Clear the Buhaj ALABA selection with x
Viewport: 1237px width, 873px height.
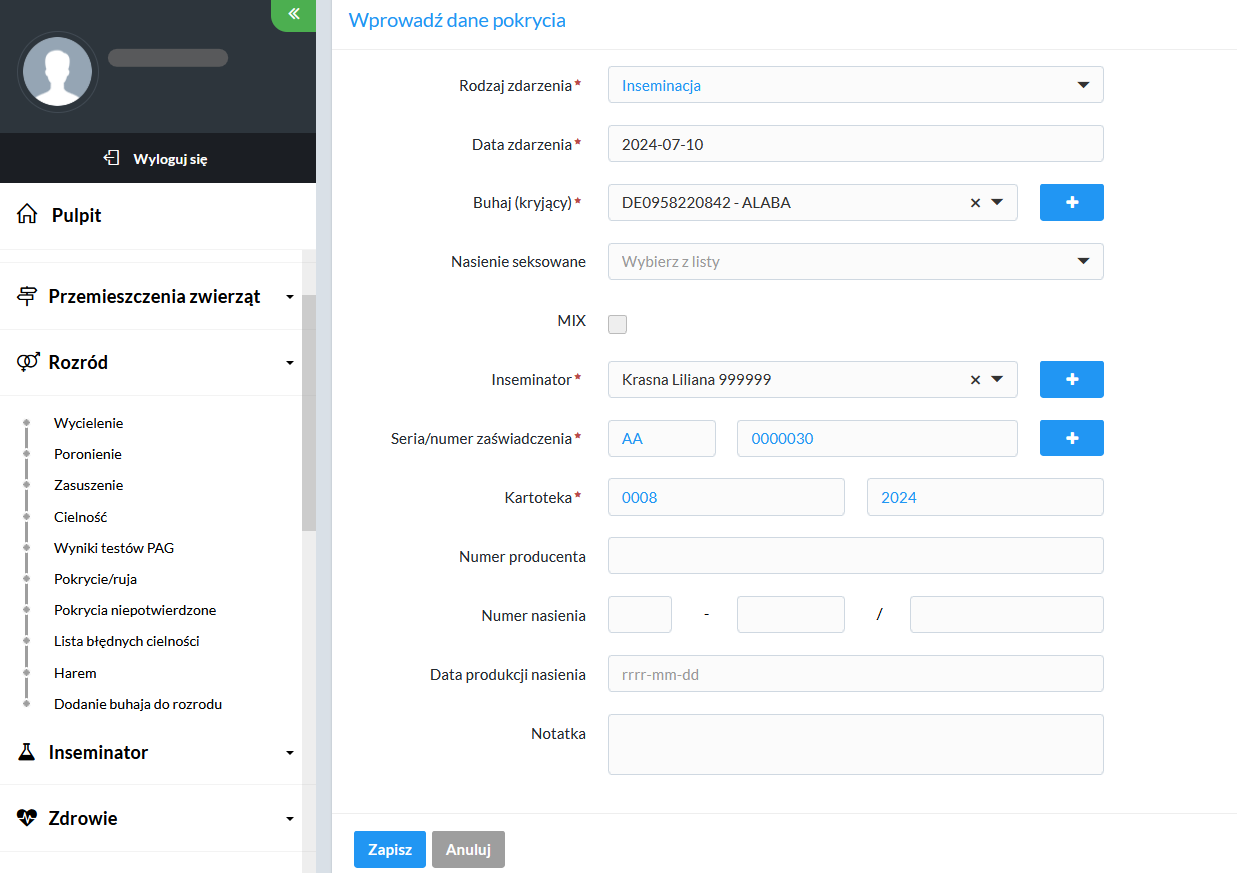click(x=975, y=203)
